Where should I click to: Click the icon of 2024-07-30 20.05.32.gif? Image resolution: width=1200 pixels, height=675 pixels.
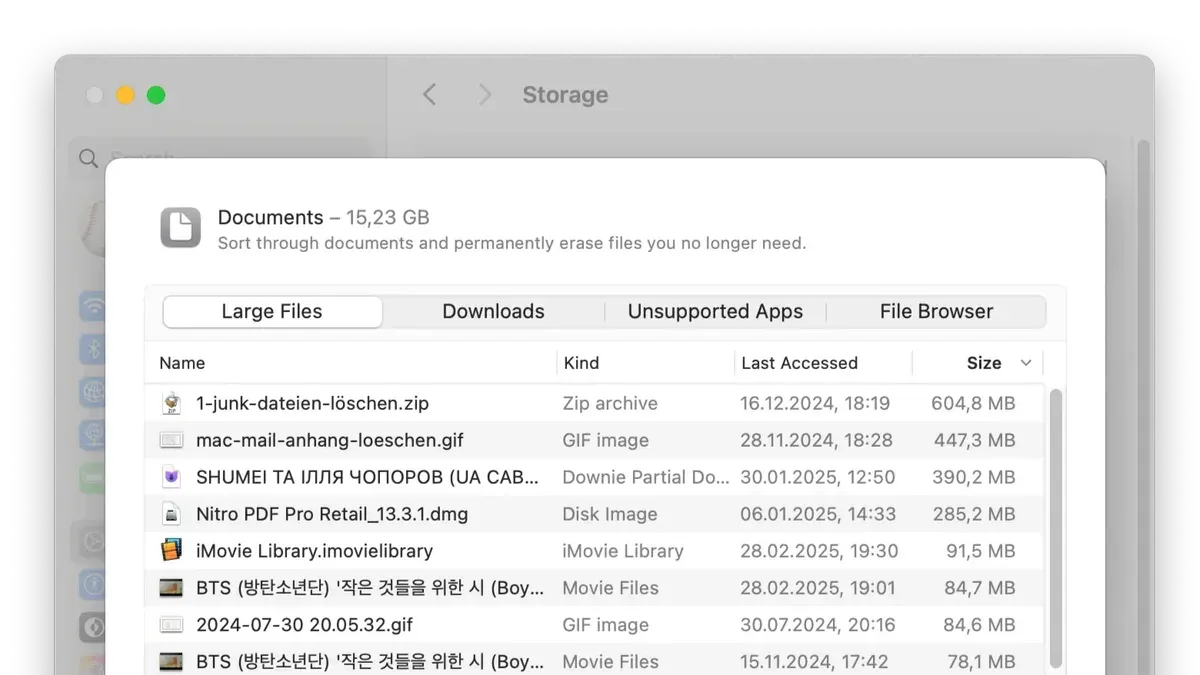pyautogui.click(x=172, y=625)
